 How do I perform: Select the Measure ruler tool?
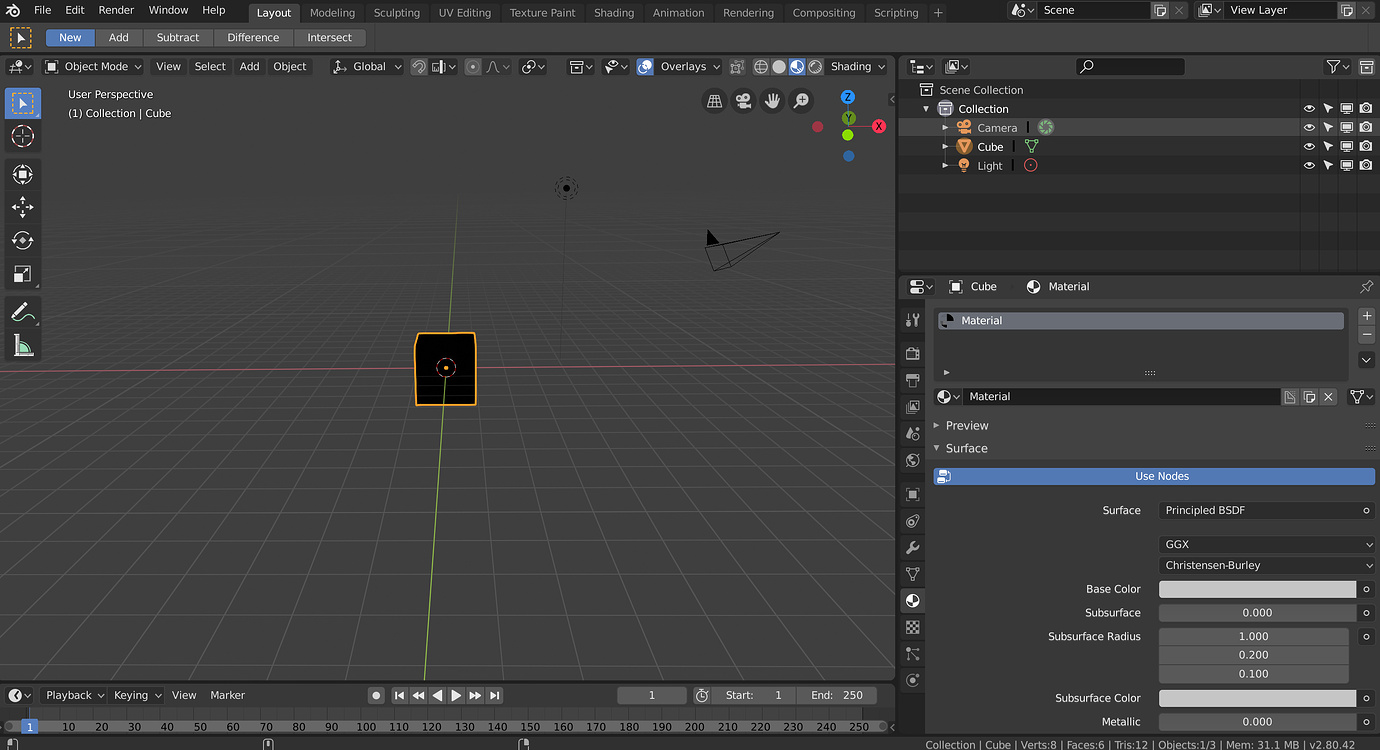coord(23,346)
